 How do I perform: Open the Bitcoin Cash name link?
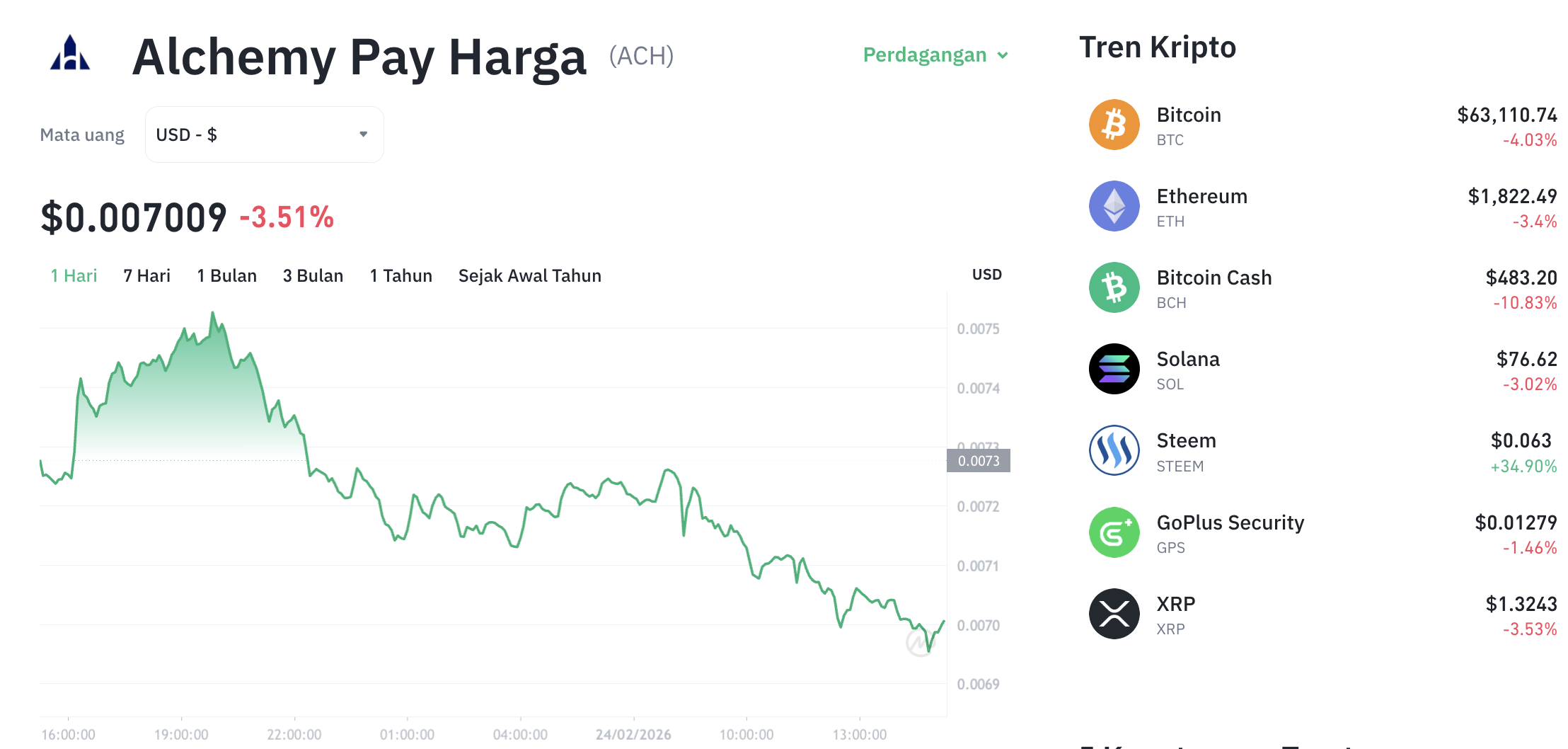(x=1214, y=278)
